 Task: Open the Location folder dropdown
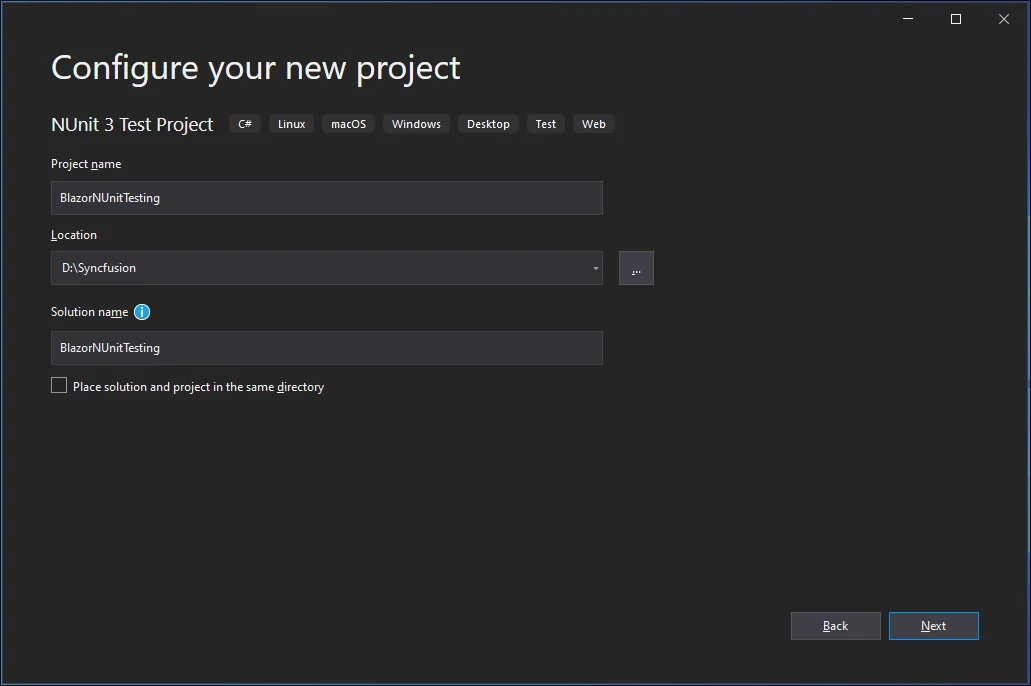click(x=595, y=268)
